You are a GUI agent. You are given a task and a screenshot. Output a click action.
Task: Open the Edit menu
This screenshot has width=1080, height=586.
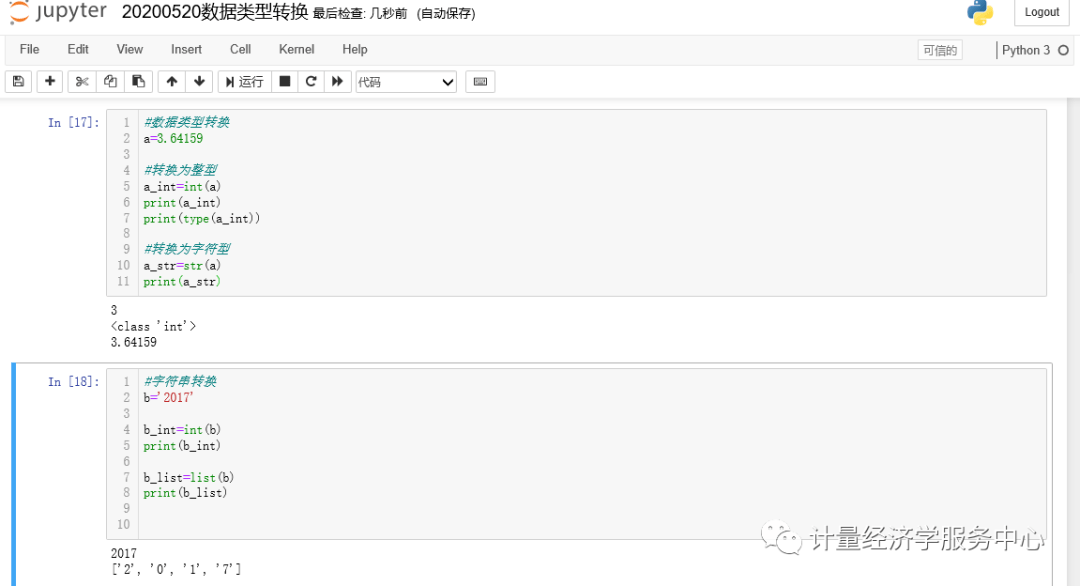pyautogui.click(x=78, y=50)
